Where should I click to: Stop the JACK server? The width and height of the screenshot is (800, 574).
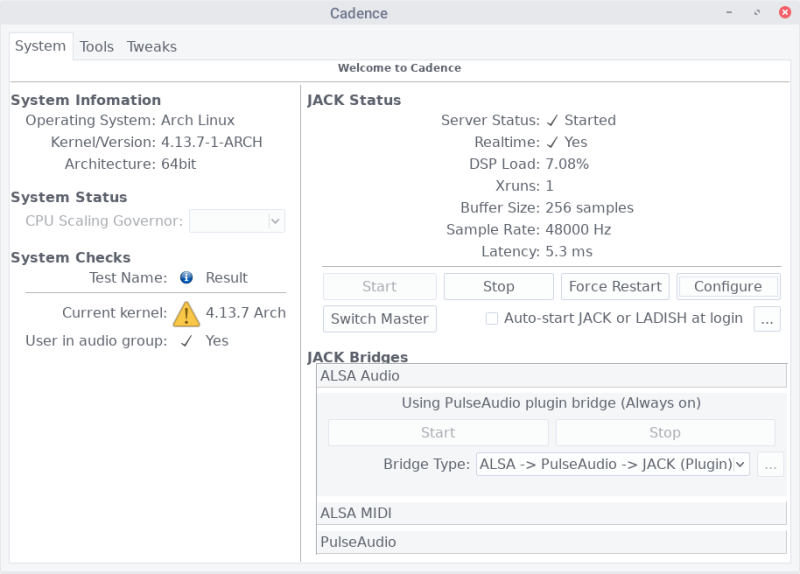498,287
